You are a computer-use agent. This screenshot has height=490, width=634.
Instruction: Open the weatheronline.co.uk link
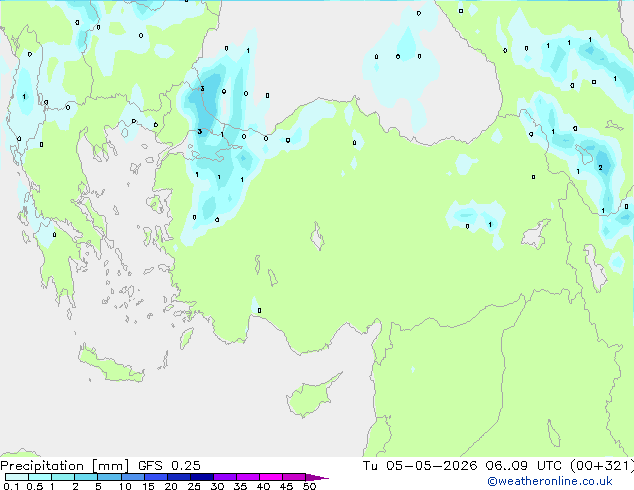click(549, 481)
